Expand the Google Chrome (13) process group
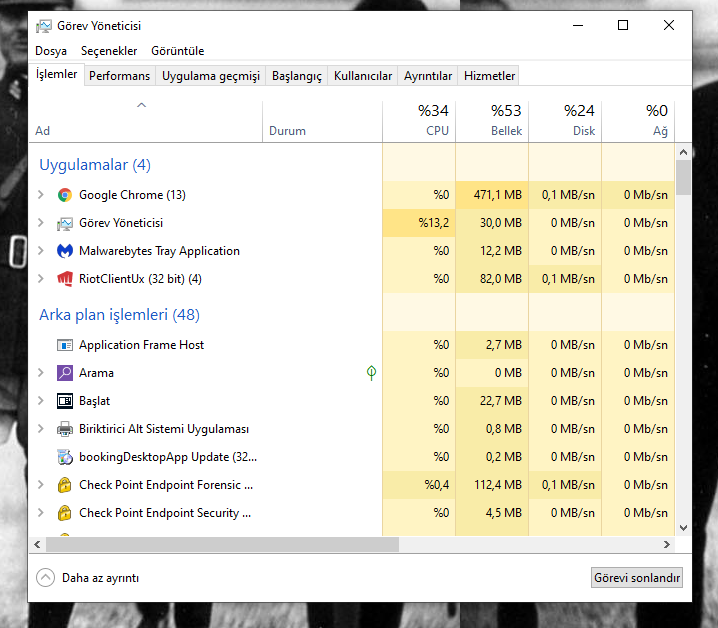The height and width of the screenshot is (628, 718). point(41,195)
